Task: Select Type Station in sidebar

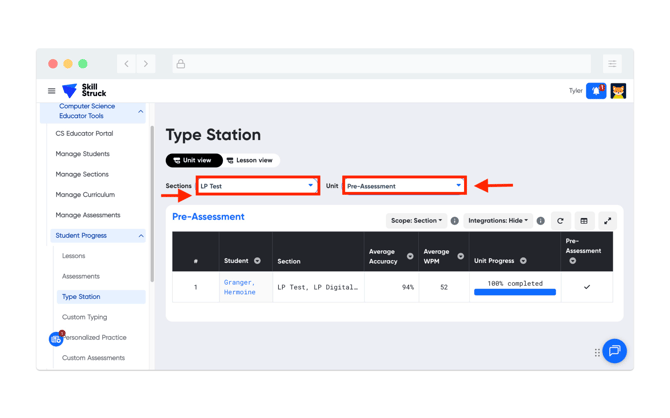Action: point(101,297)
